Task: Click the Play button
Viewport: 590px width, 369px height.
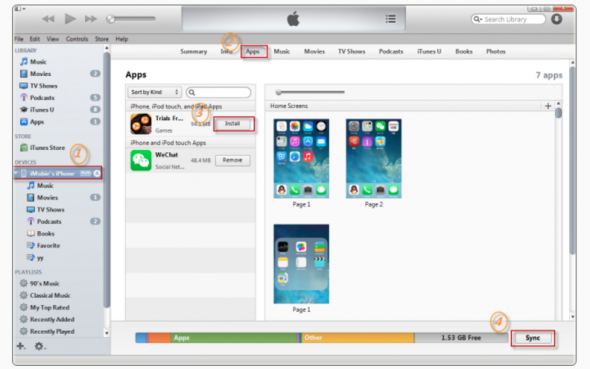Action: (x=70, y=18)
